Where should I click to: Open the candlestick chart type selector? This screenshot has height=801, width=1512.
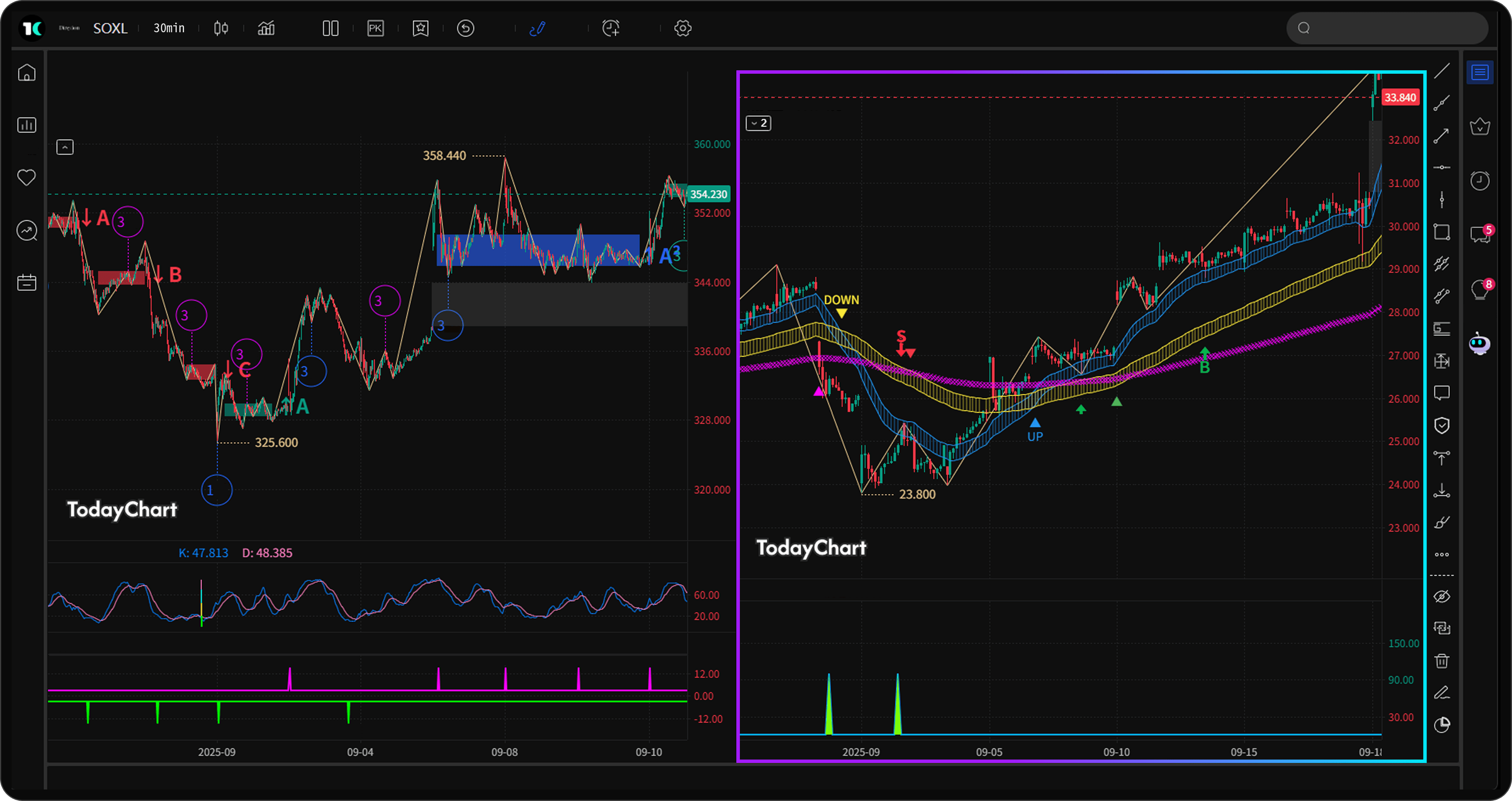(x=220, y=28)
